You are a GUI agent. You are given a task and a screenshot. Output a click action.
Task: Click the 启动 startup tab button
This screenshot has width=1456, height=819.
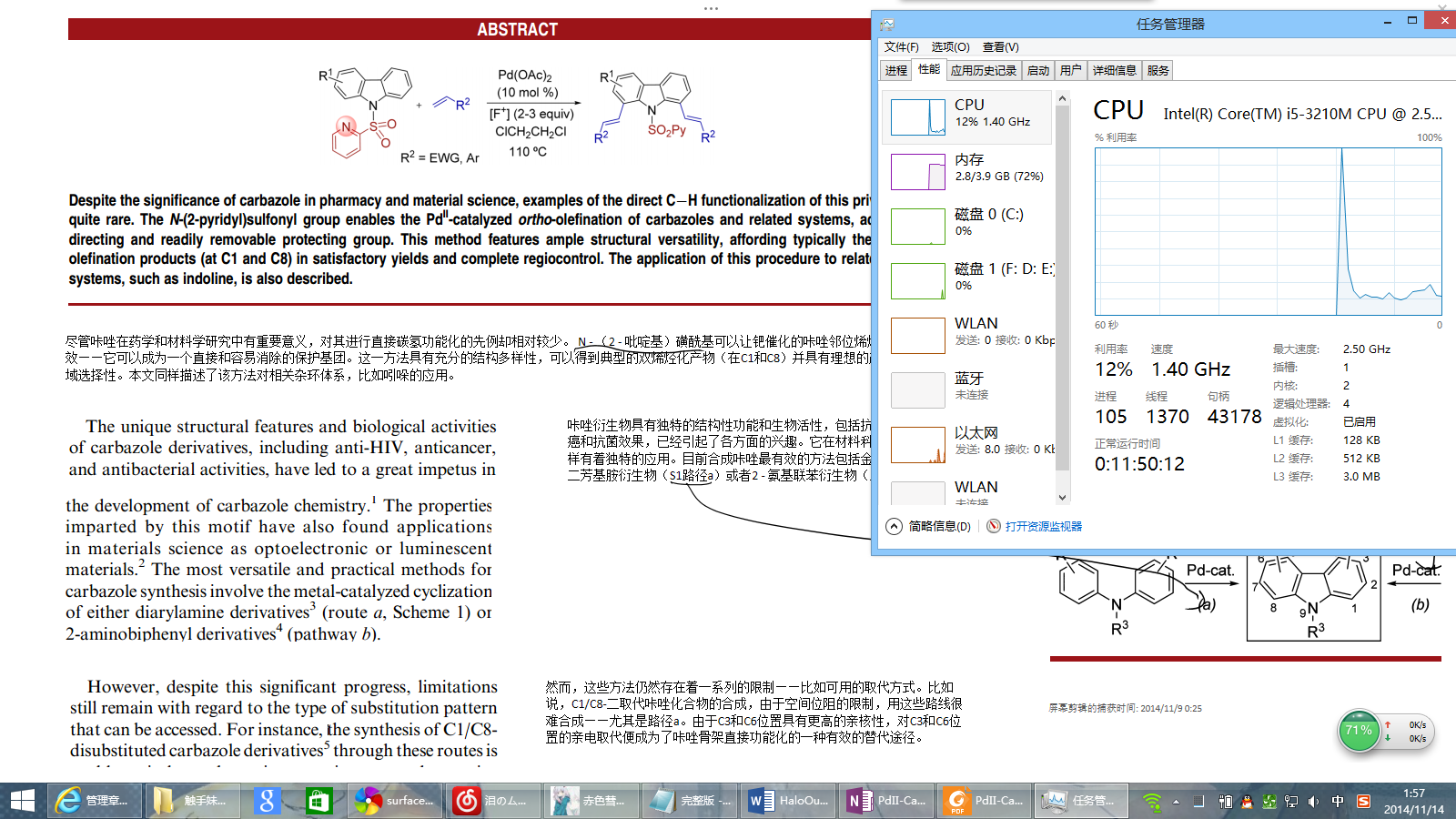click(x=1038, y=69)
